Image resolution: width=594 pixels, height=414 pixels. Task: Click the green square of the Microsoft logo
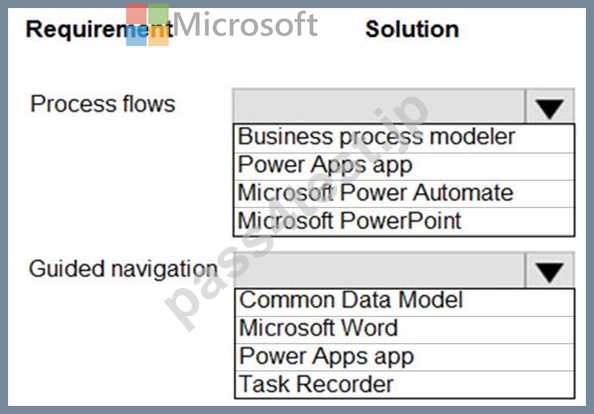[x=158, y=14]
